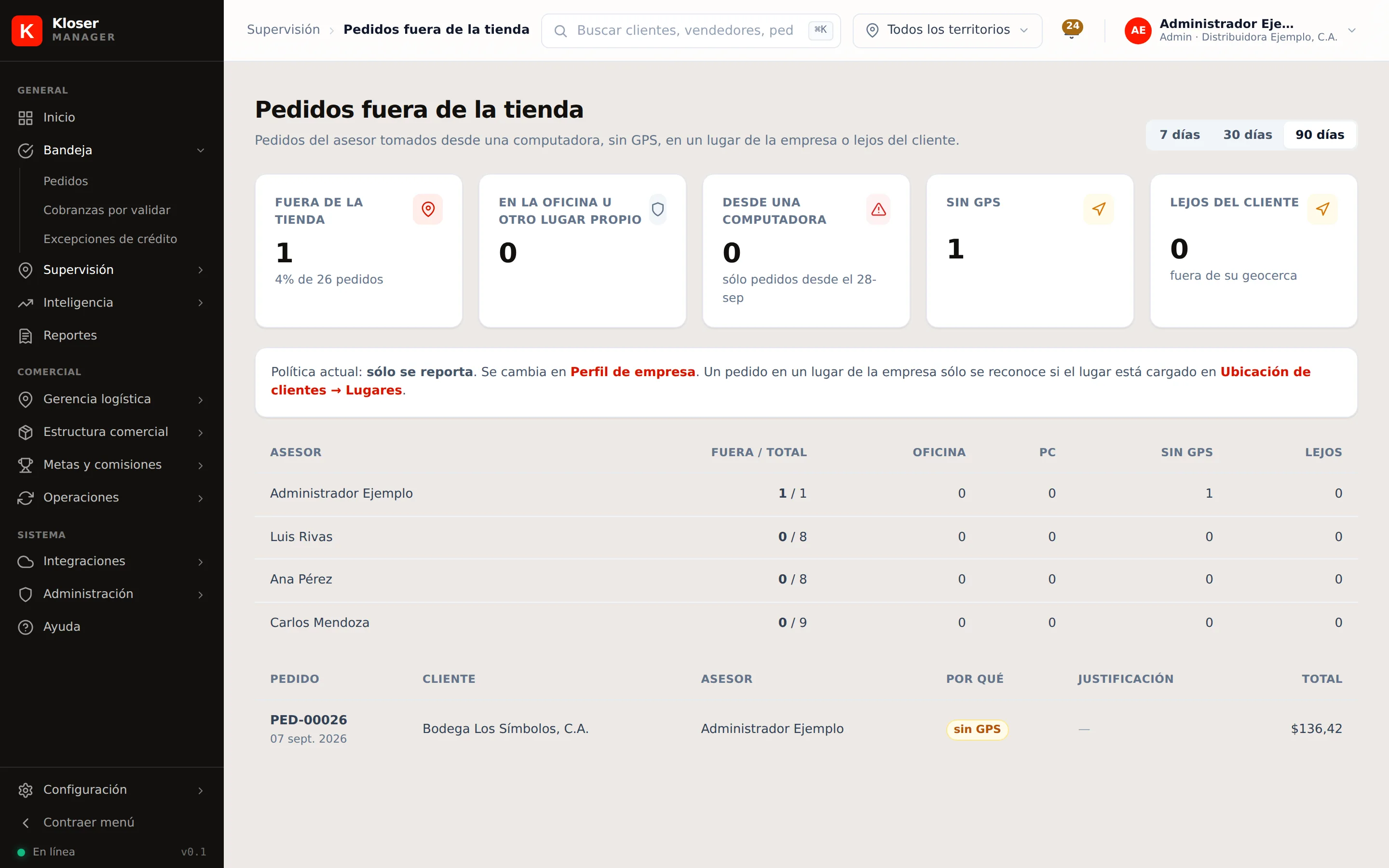Expand Metas y comisiones chevron
Viewport: 1389px width, 868px height.
click(200, 465)
